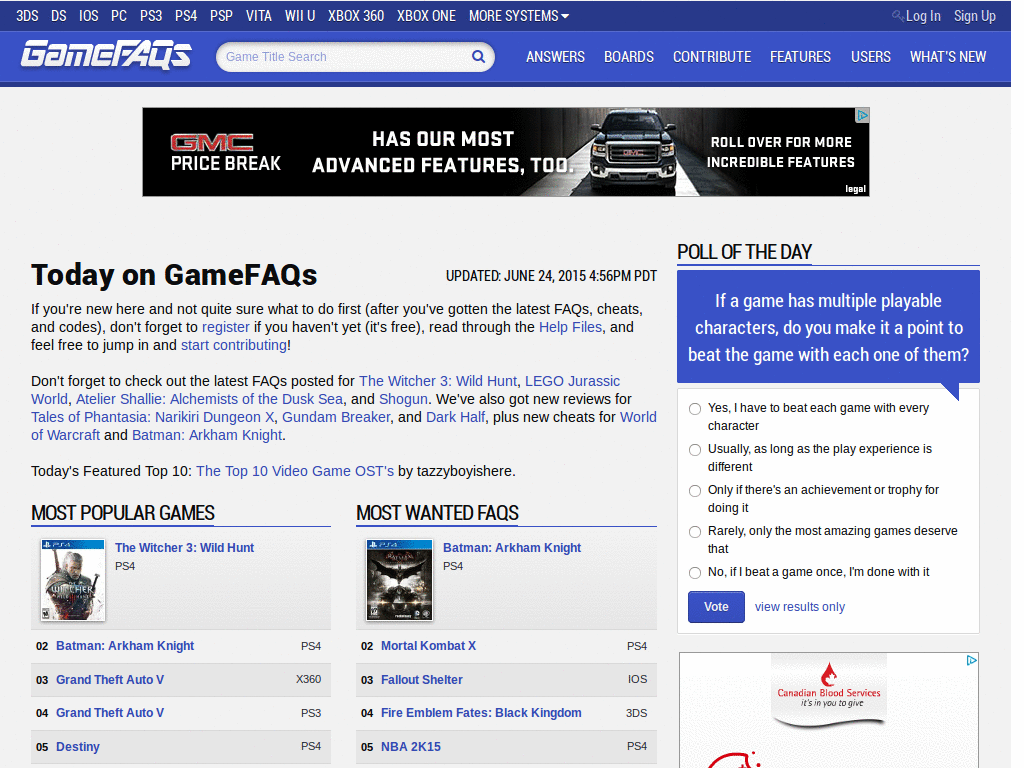This screenshot has height=768, width=1024.
Task: Click the key icon beside Log In
Action: (x=898, y=16)
